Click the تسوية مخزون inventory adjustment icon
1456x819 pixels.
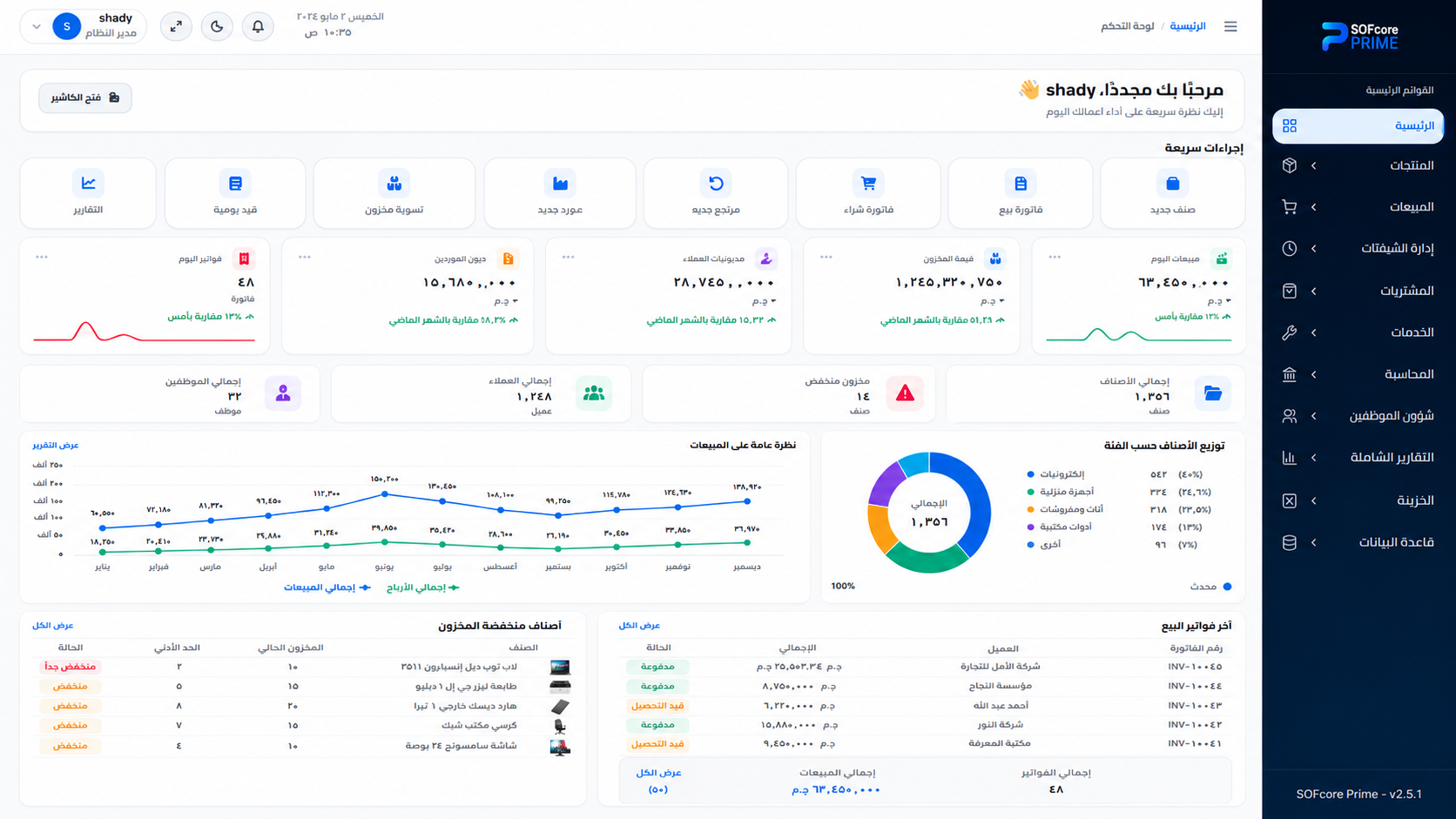(x=394, y=184)
